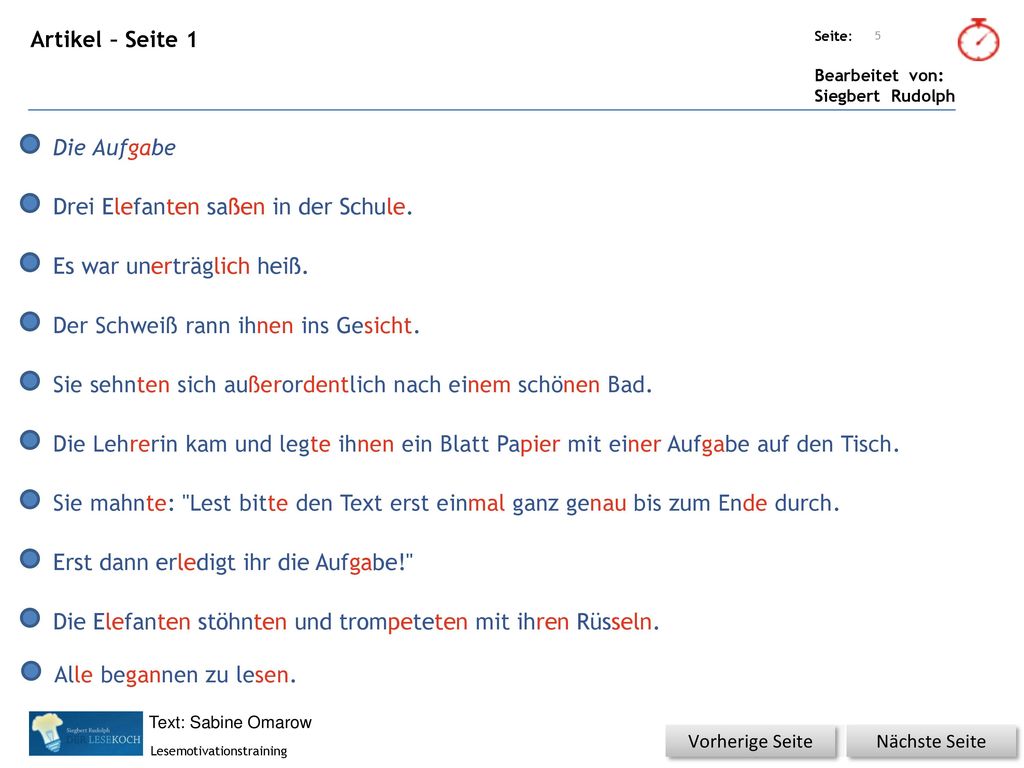
Task: Click 'Text: Sabine Omarow' credit text
Action: [x=231, y=722]
